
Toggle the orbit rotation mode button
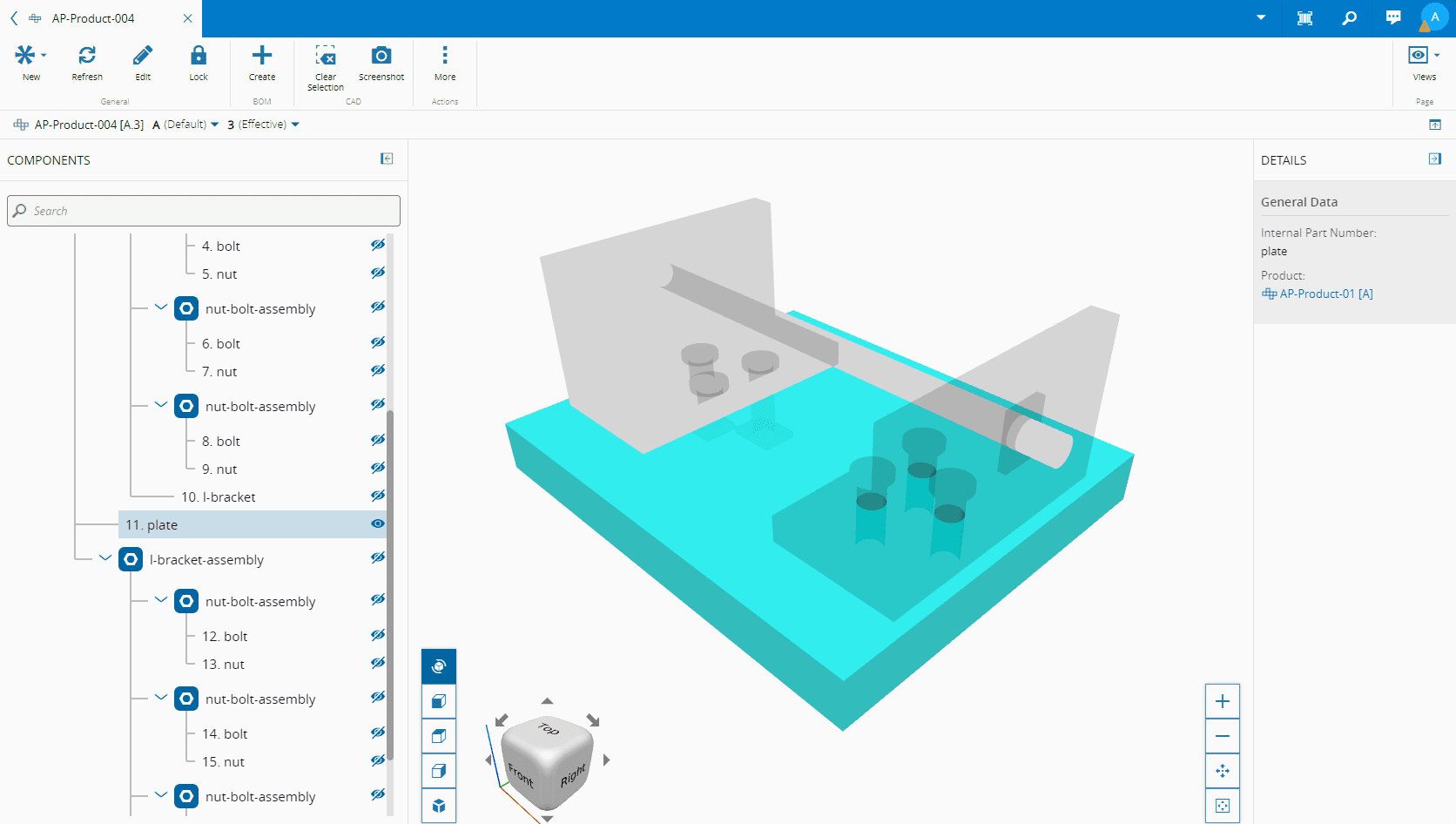[439, 666]
